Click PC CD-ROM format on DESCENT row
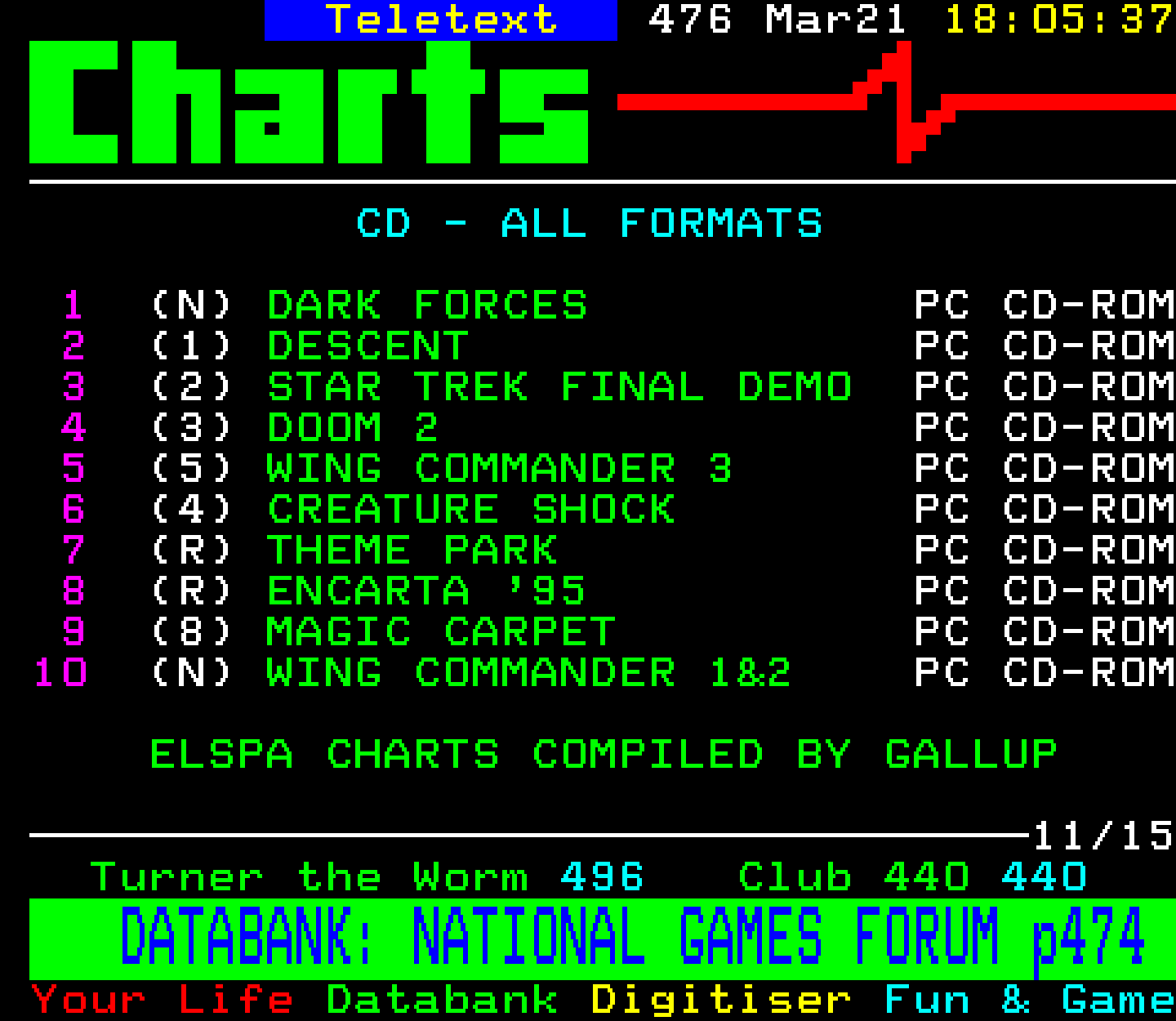 coord(1045,346)
